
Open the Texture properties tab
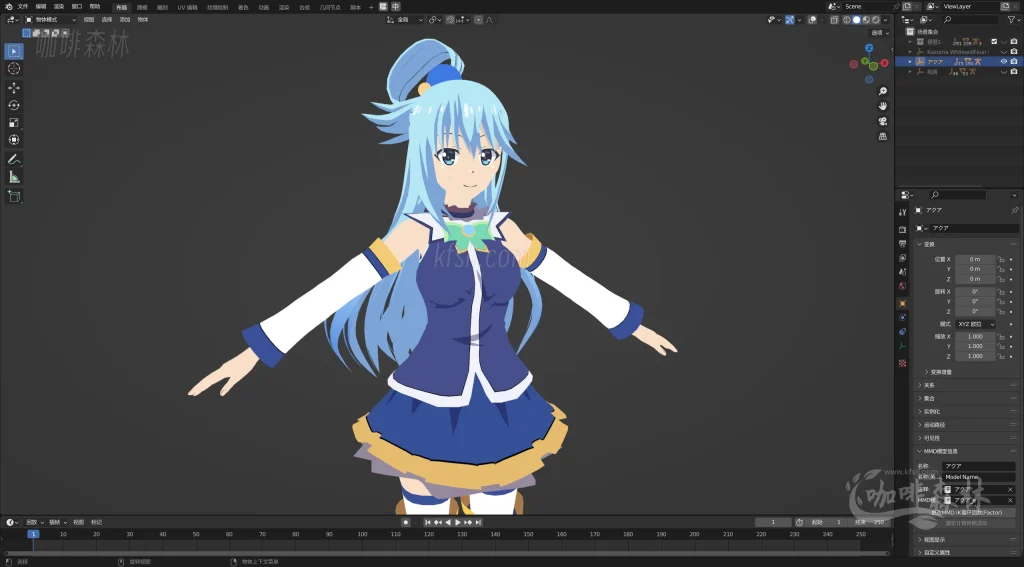(x=903, y=363)
